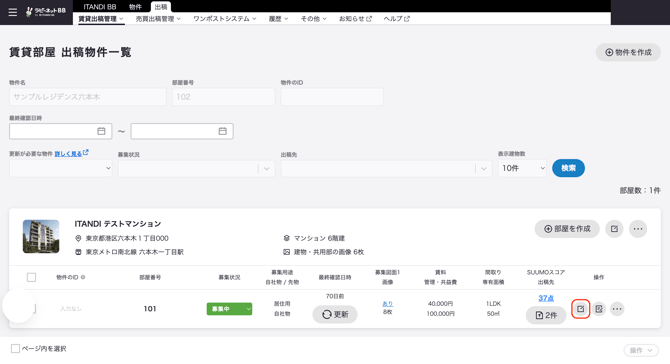
Task: Open the 37点 SUUMO score link
Action: tap(546, 298)
